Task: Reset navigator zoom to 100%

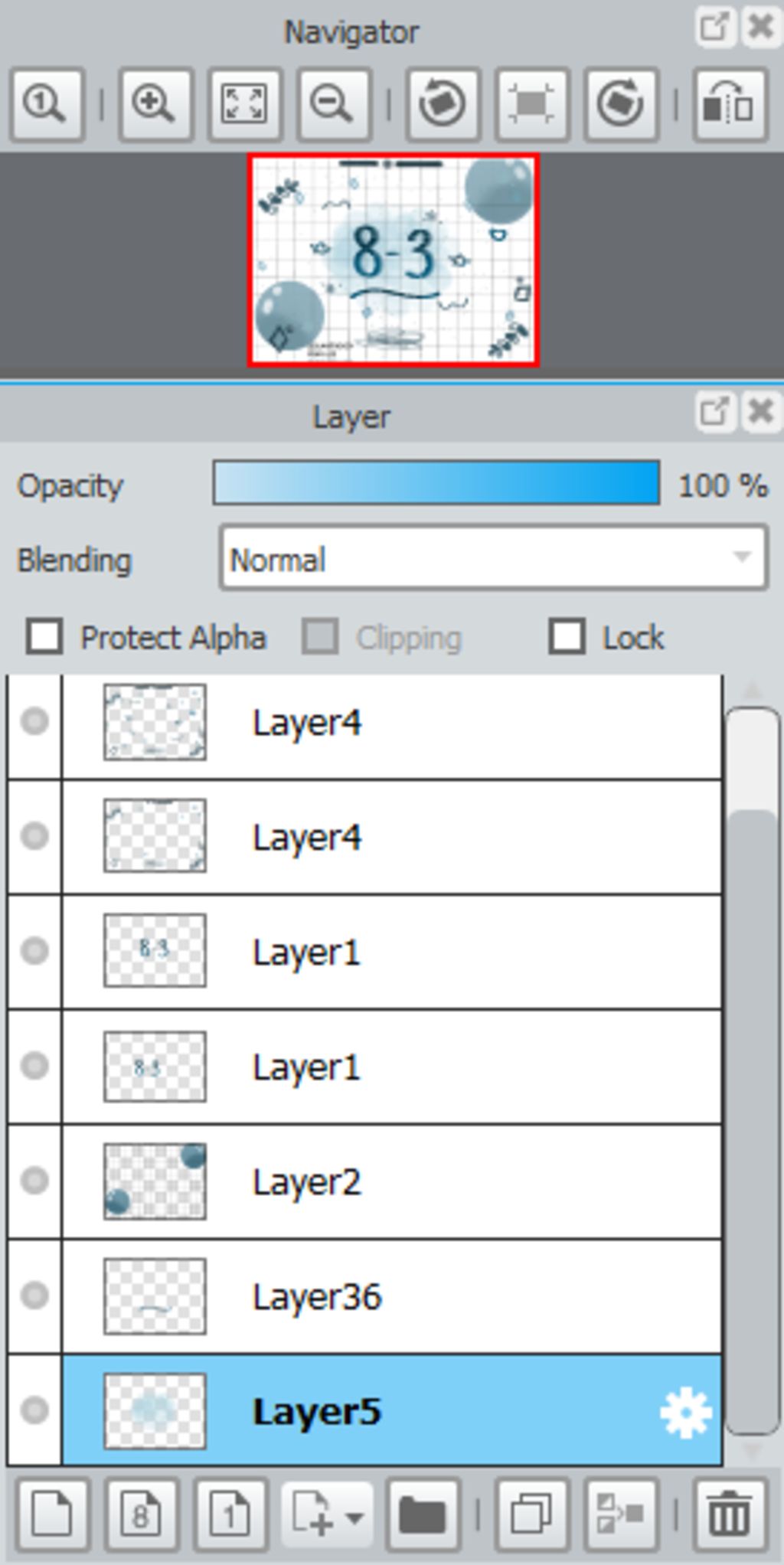Action: pyautogui.click(x=47, y=104)
